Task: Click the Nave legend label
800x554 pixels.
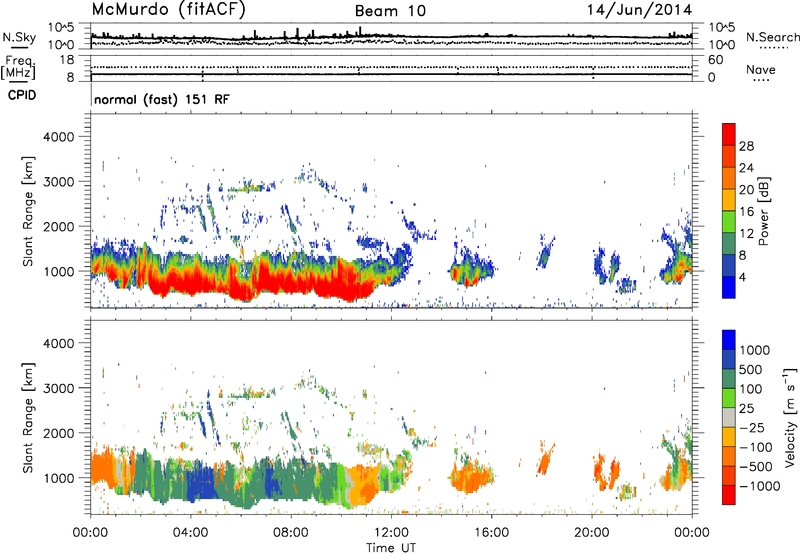Action: [x=761, y=70]
